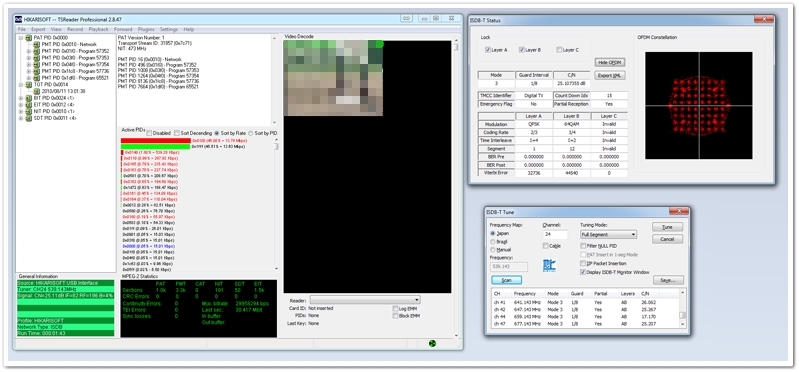Screen dimensions: 799x372
Task: Click scrollbar of Active PIDs list
Action: point(276,204)
